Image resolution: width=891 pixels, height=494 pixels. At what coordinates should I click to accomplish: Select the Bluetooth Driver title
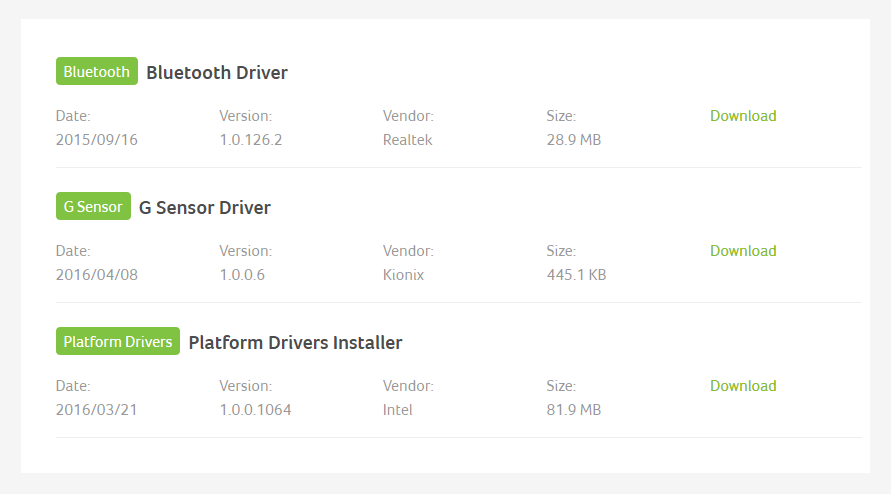(x=217, y=73)
